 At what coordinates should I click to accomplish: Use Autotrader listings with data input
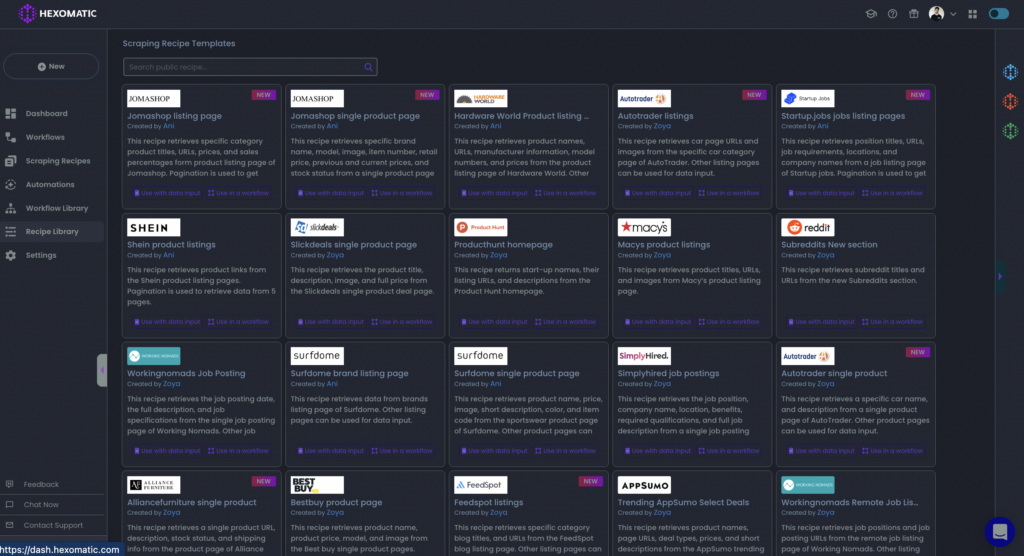click(x=658, y=193)
